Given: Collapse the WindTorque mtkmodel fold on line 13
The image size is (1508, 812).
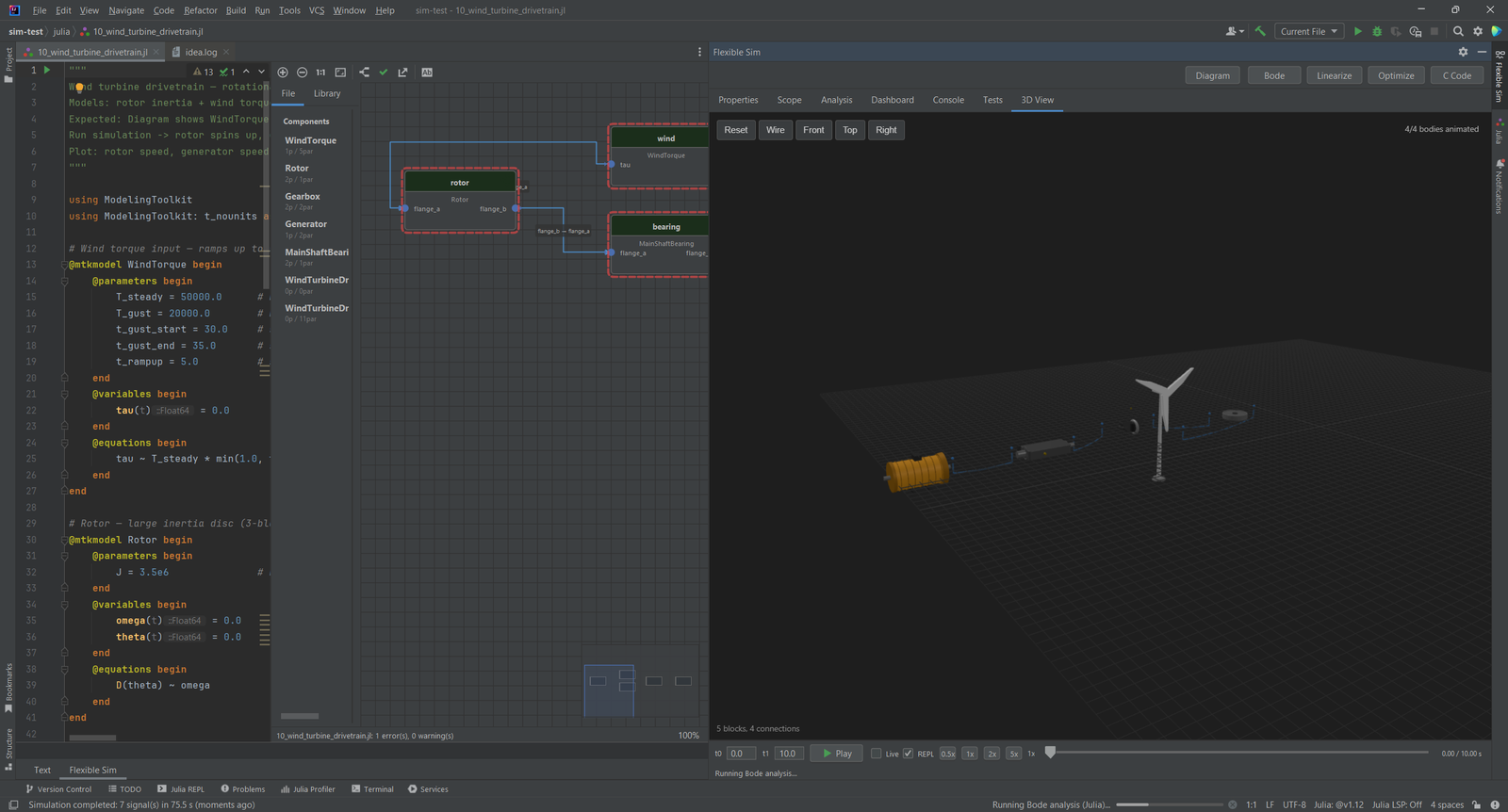Looking at the screenshot, I should (65, 265).
